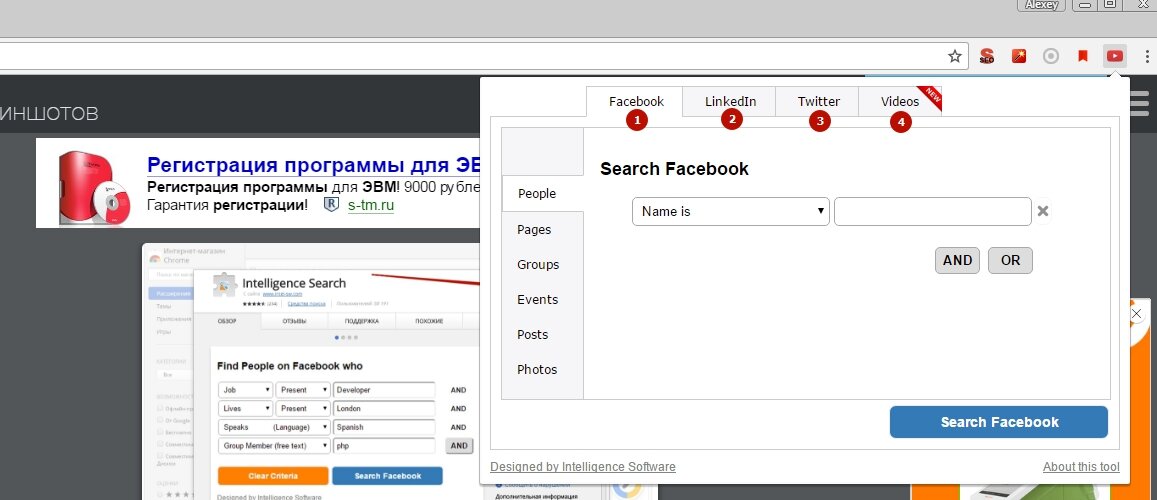Select Groups in the side list

click(538, 265)
